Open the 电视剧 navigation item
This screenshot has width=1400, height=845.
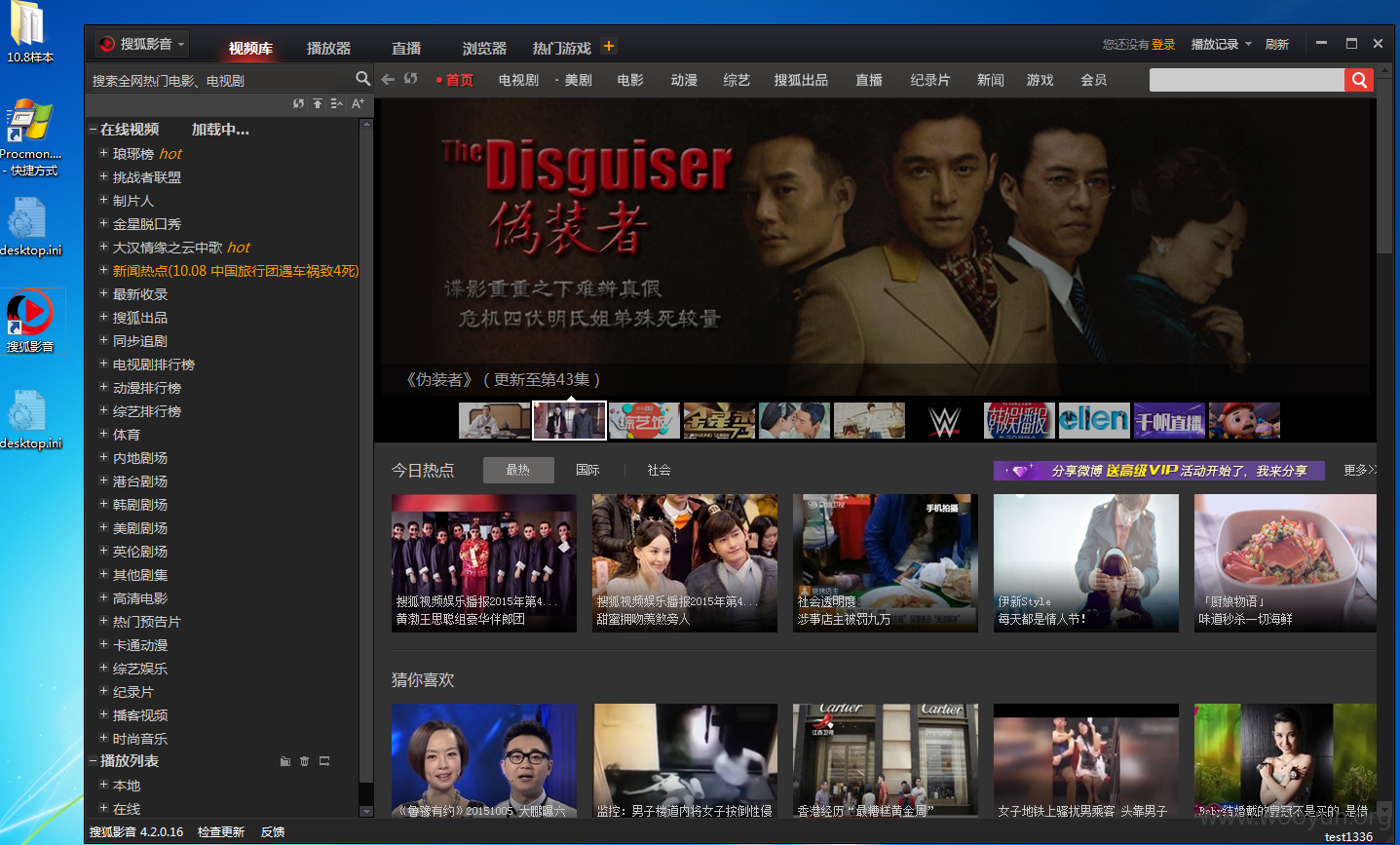click(x=518, y=80)
